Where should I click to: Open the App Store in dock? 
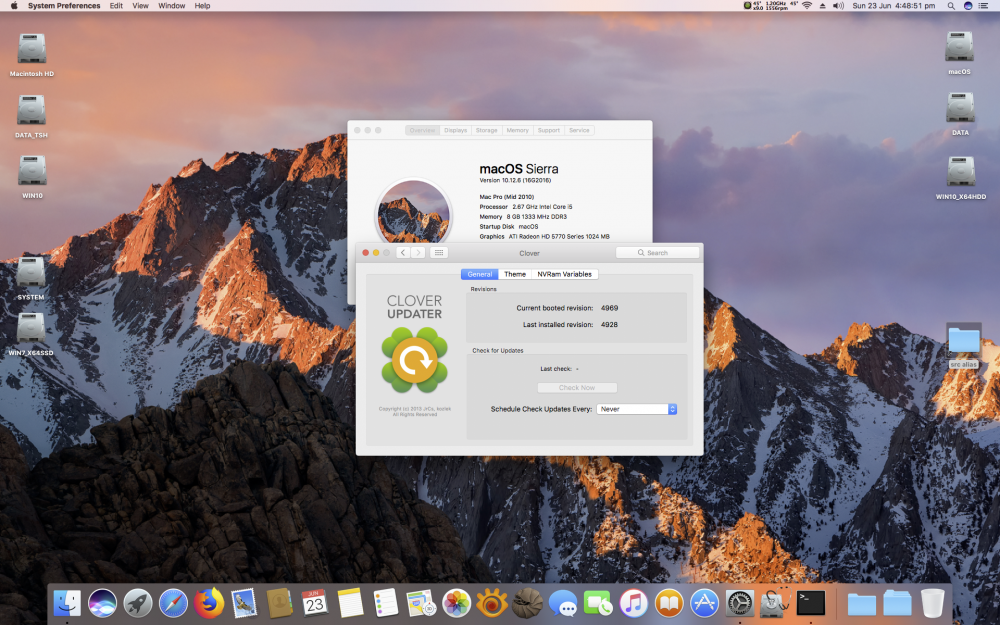click(704, 603)
